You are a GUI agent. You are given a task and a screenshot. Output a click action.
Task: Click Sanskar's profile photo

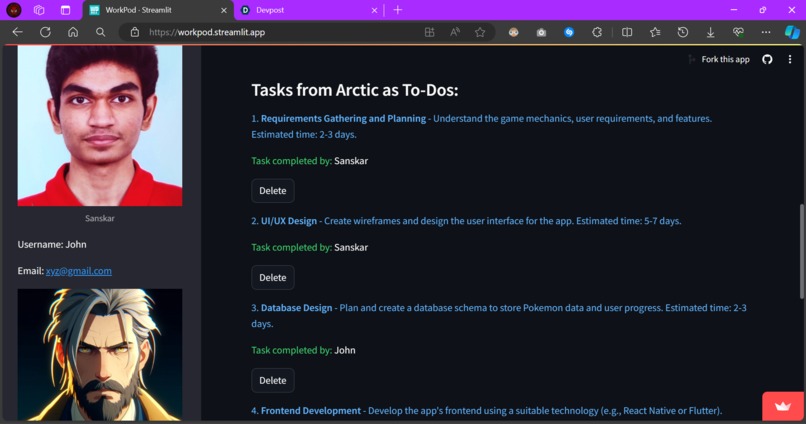click(x=100, y=125)
